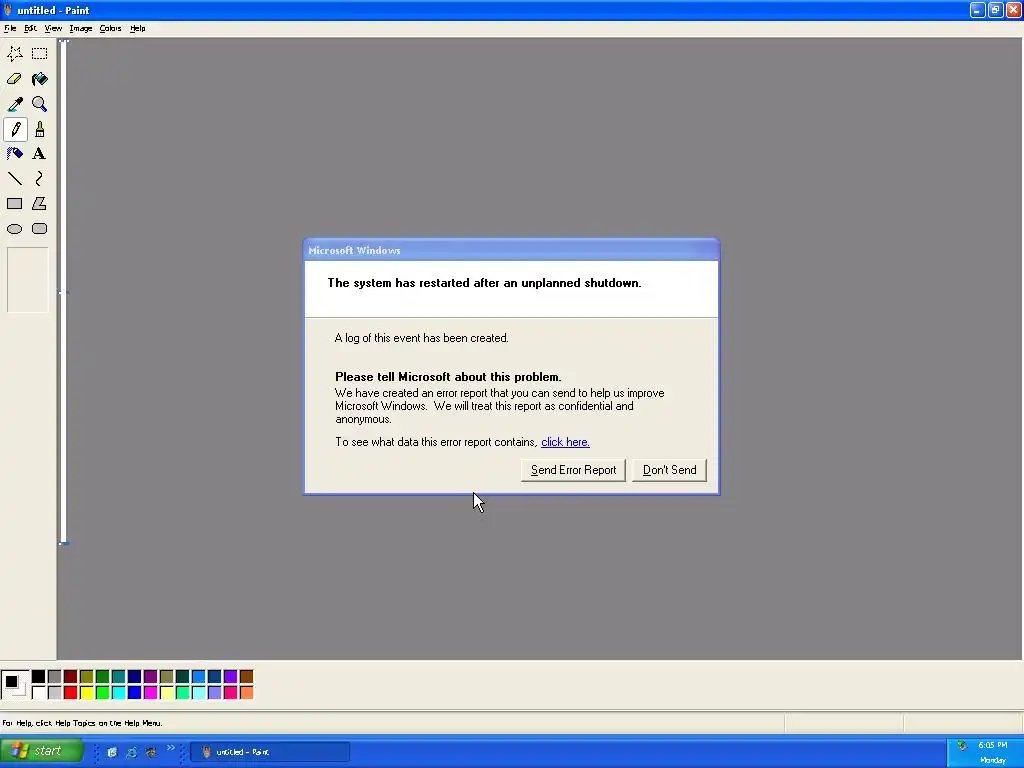This screenshot has width=1024, height=768.
Task: Click the untitled - Paint taskbar button
Action: (270, 752)
